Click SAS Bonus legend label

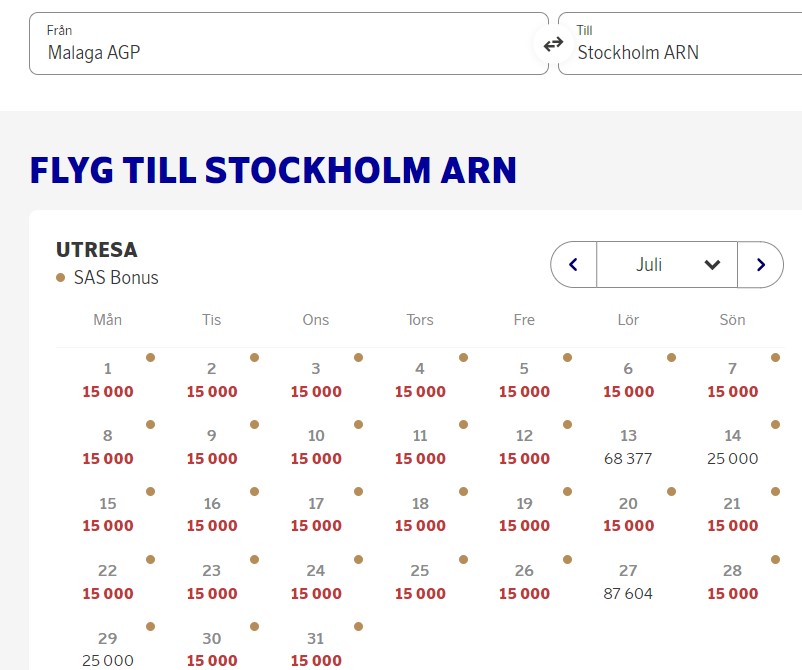pos(116,277)
